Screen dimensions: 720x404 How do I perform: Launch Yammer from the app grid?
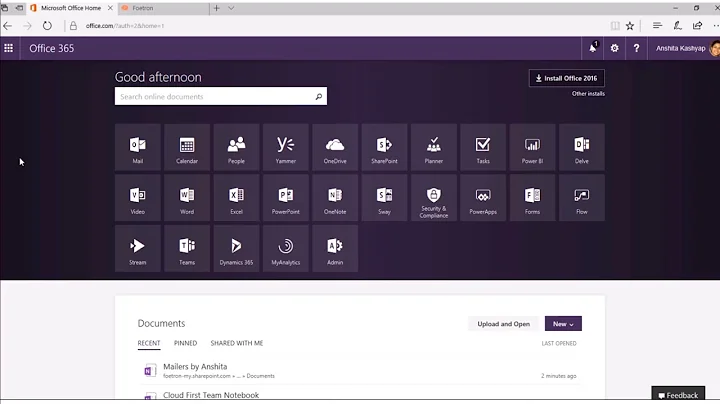(x=286, y=147)
